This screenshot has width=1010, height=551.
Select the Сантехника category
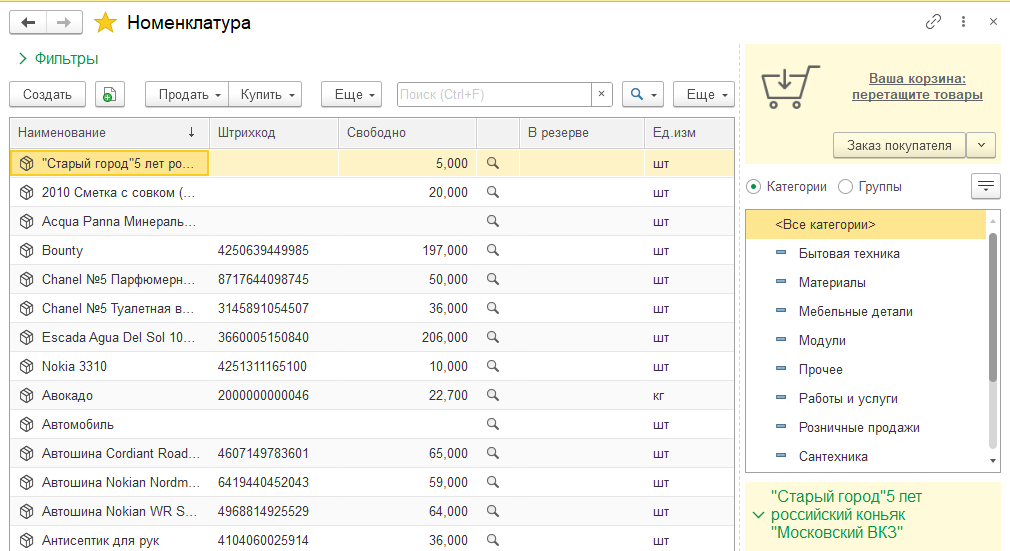click(x=833, y=456)
